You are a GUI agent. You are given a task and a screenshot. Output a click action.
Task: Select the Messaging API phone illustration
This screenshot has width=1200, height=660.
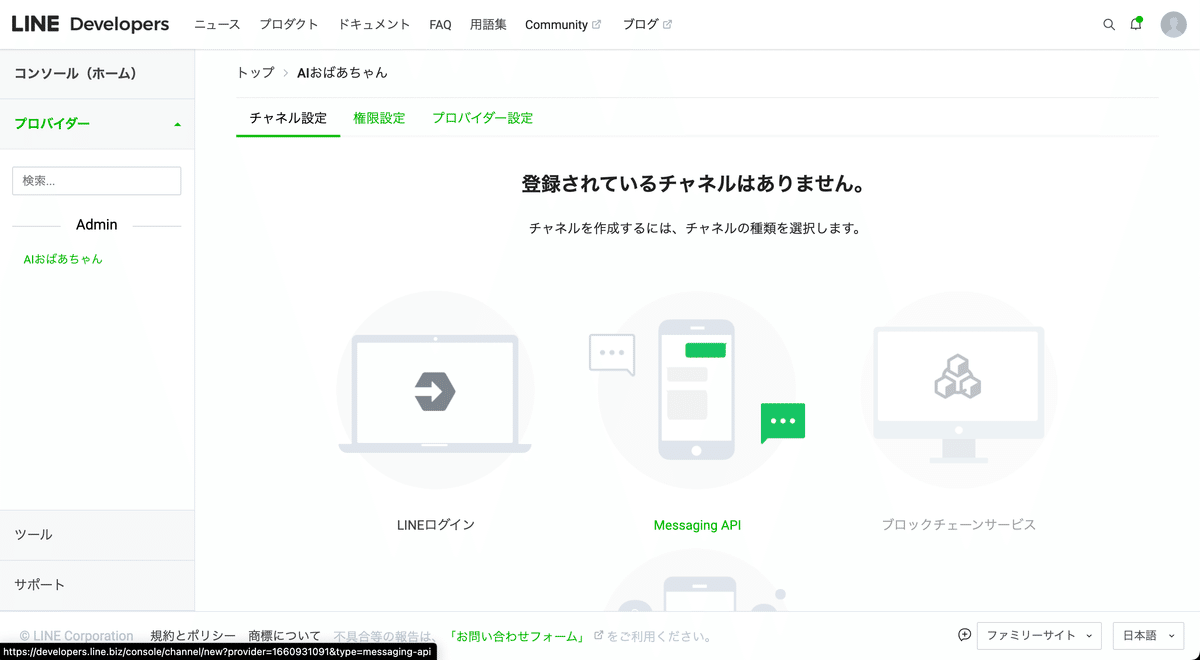[x=697, y=390]
